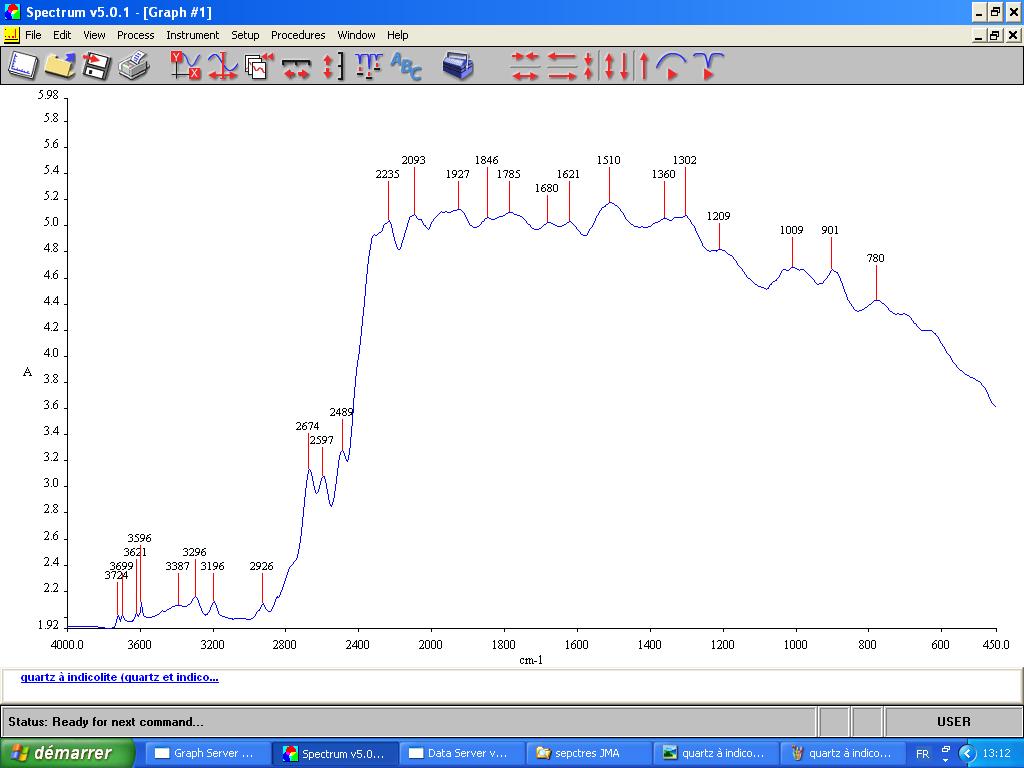Viewport: 1024px width, 768px height.
Task: Switch to Data Server taskbar window
Action: (460, 753)
